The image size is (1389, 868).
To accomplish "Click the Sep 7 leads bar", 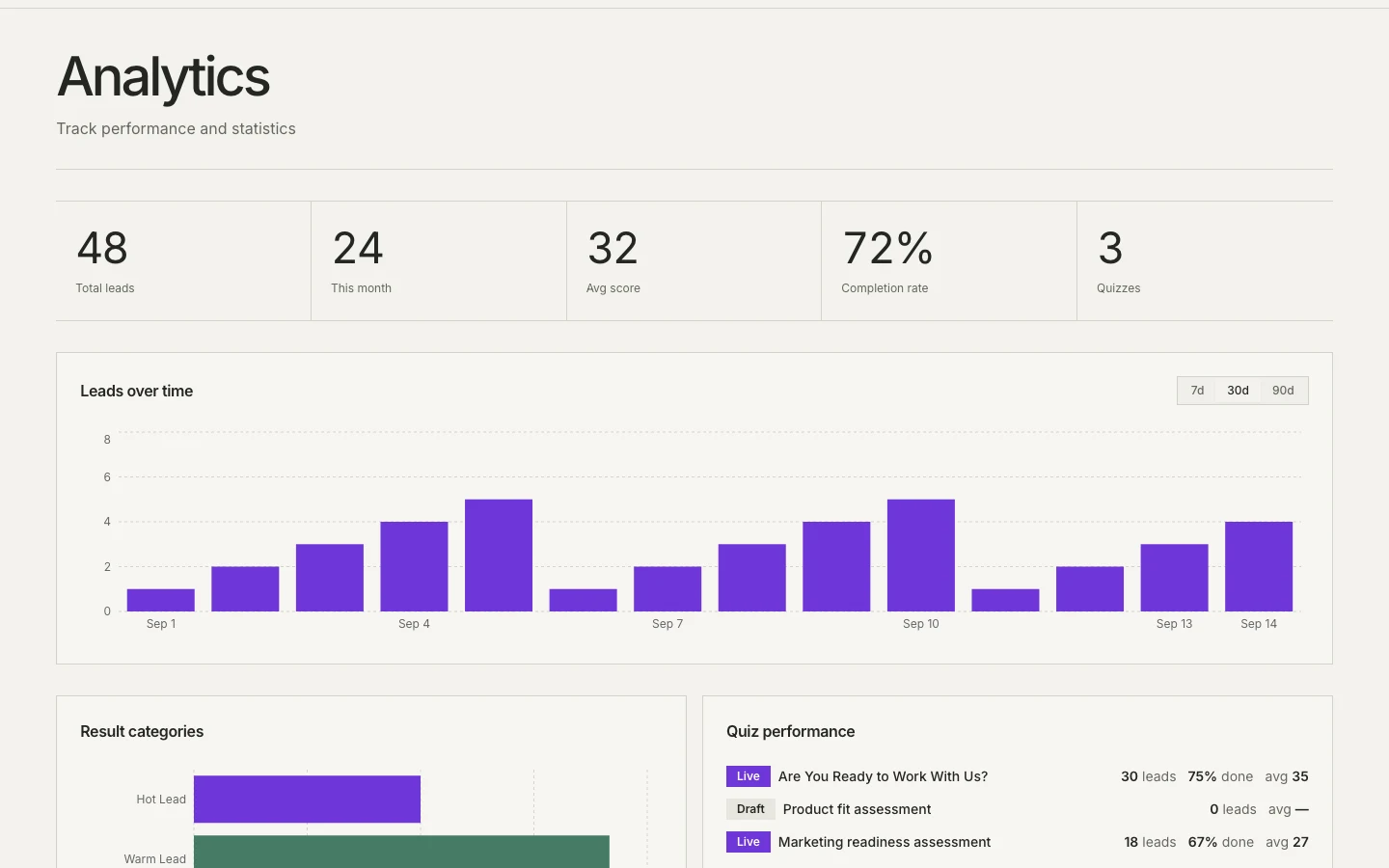I will tap(667, 588).
